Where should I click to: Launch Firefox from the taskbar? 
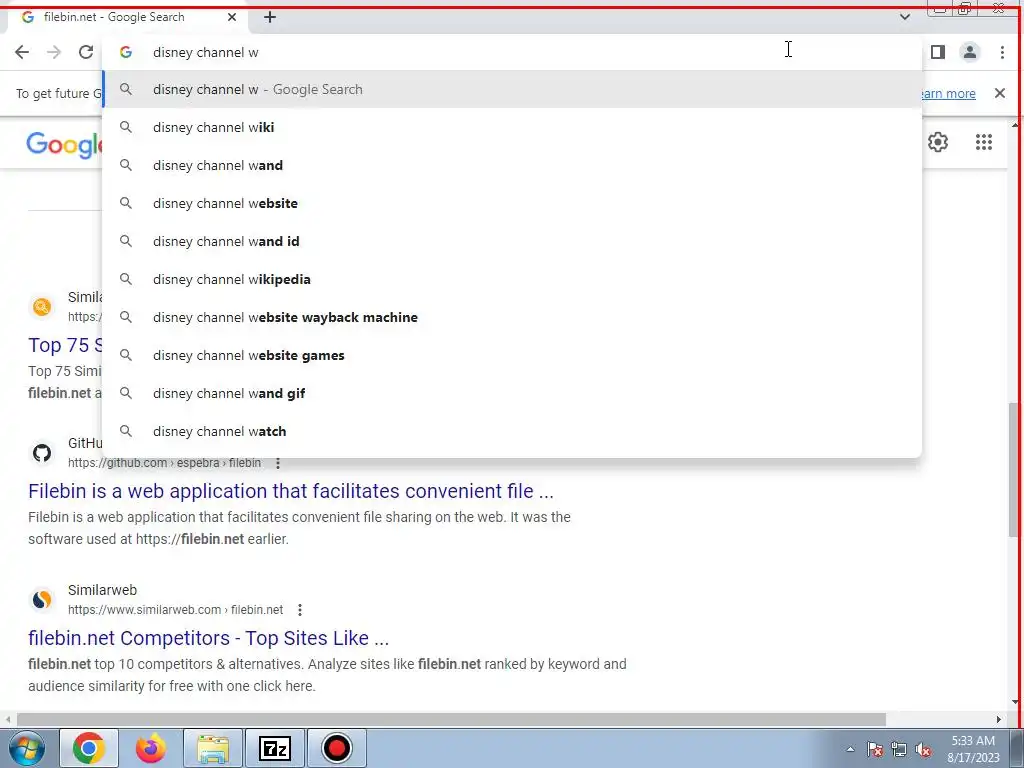[151, 748]
